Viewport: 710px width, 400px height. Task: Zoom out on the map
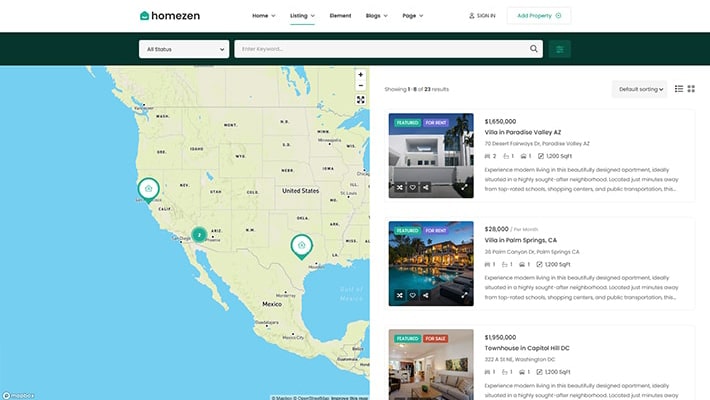tap(361, 87)
